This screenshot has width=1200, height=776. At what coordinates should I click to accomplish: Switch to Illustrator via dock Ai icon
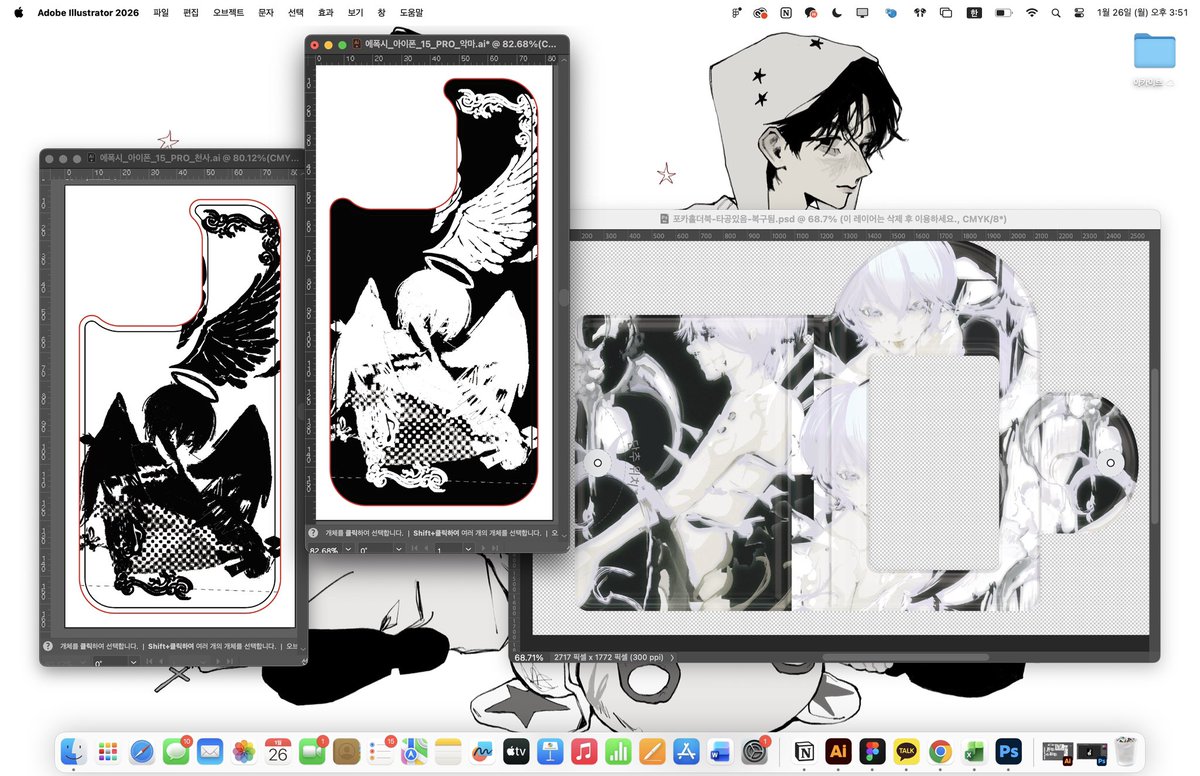click(838, 751)
